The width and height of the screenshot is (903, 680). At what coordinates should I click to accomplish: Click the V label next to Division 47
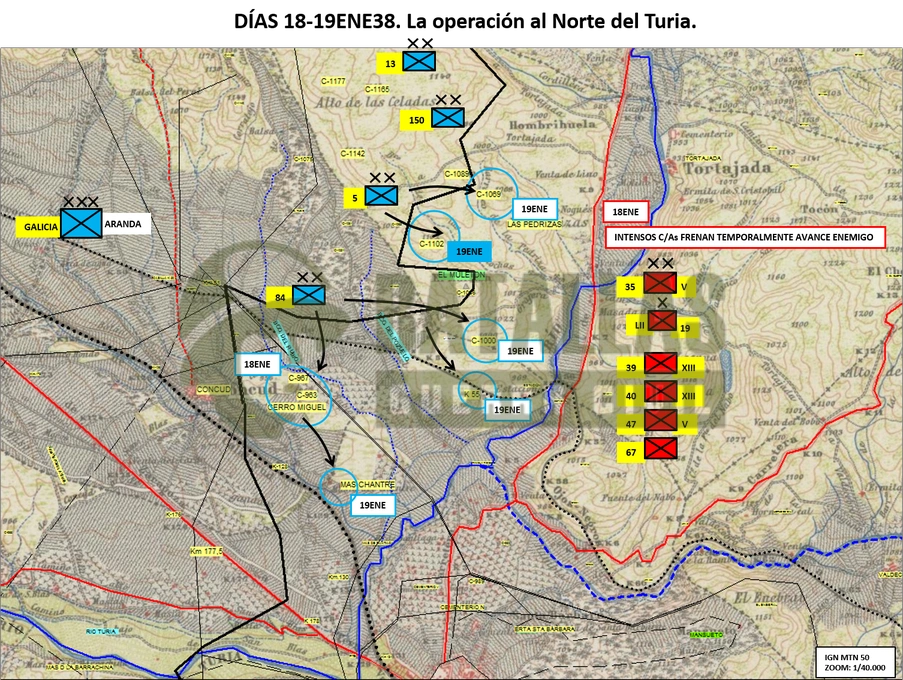pyautogui.click(x=685, y=424)
